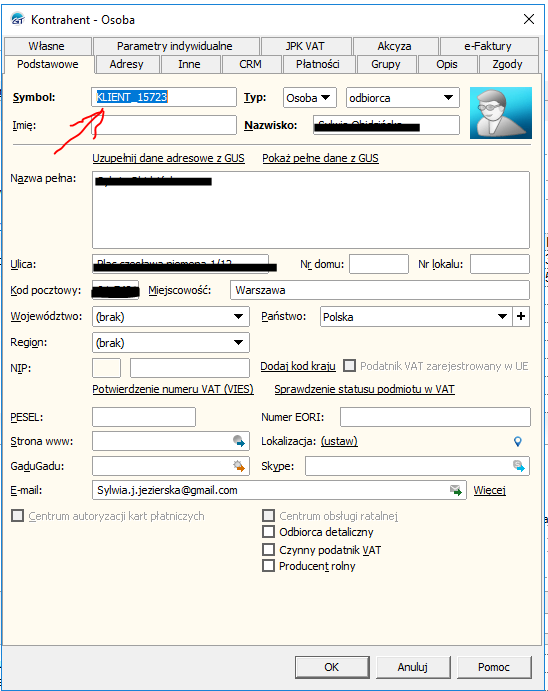The image size is (548, 691).
Task: Tick the Producent rolny checkbox
Action: point(268,565)
